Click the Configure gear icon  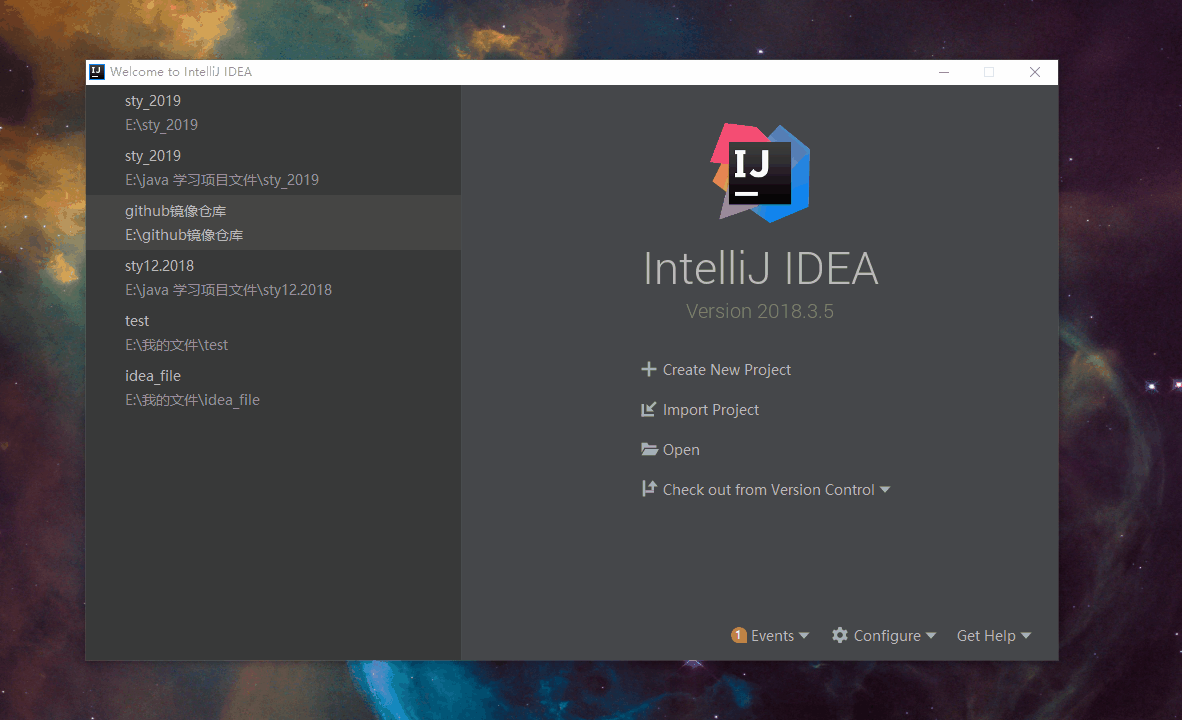point(840,635)
